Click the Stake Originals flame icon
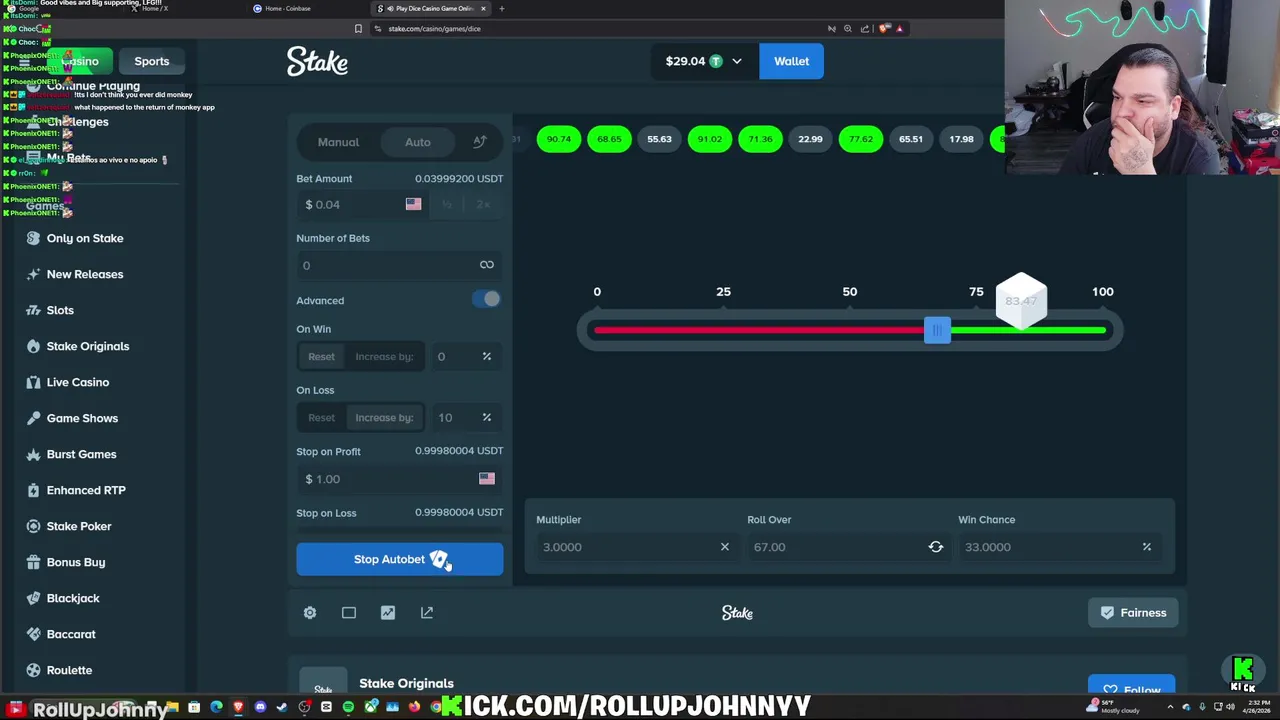The image size is (1280, 720). point(33,346)
